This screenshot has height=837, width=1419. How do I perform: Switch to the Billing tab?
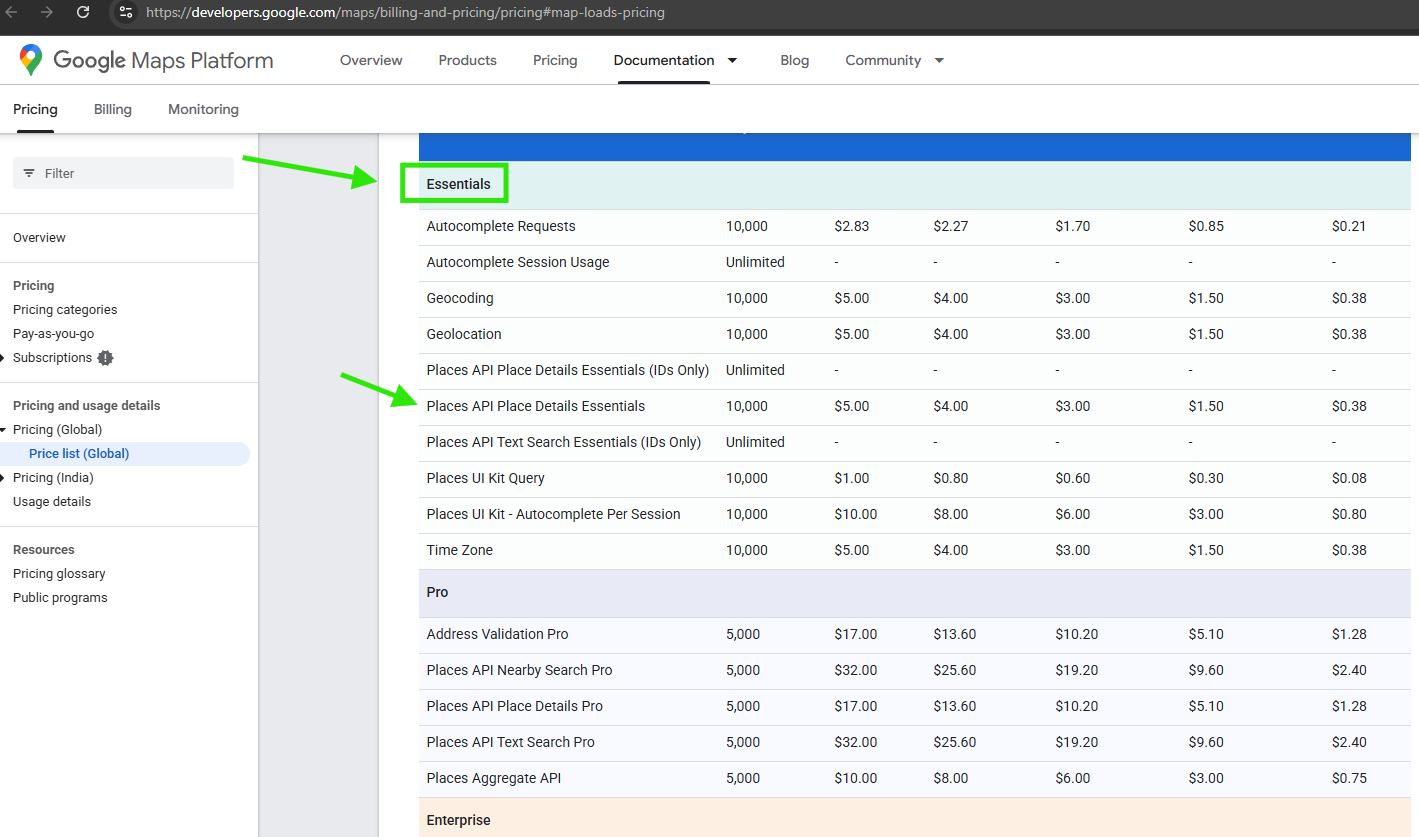point(113,109)
